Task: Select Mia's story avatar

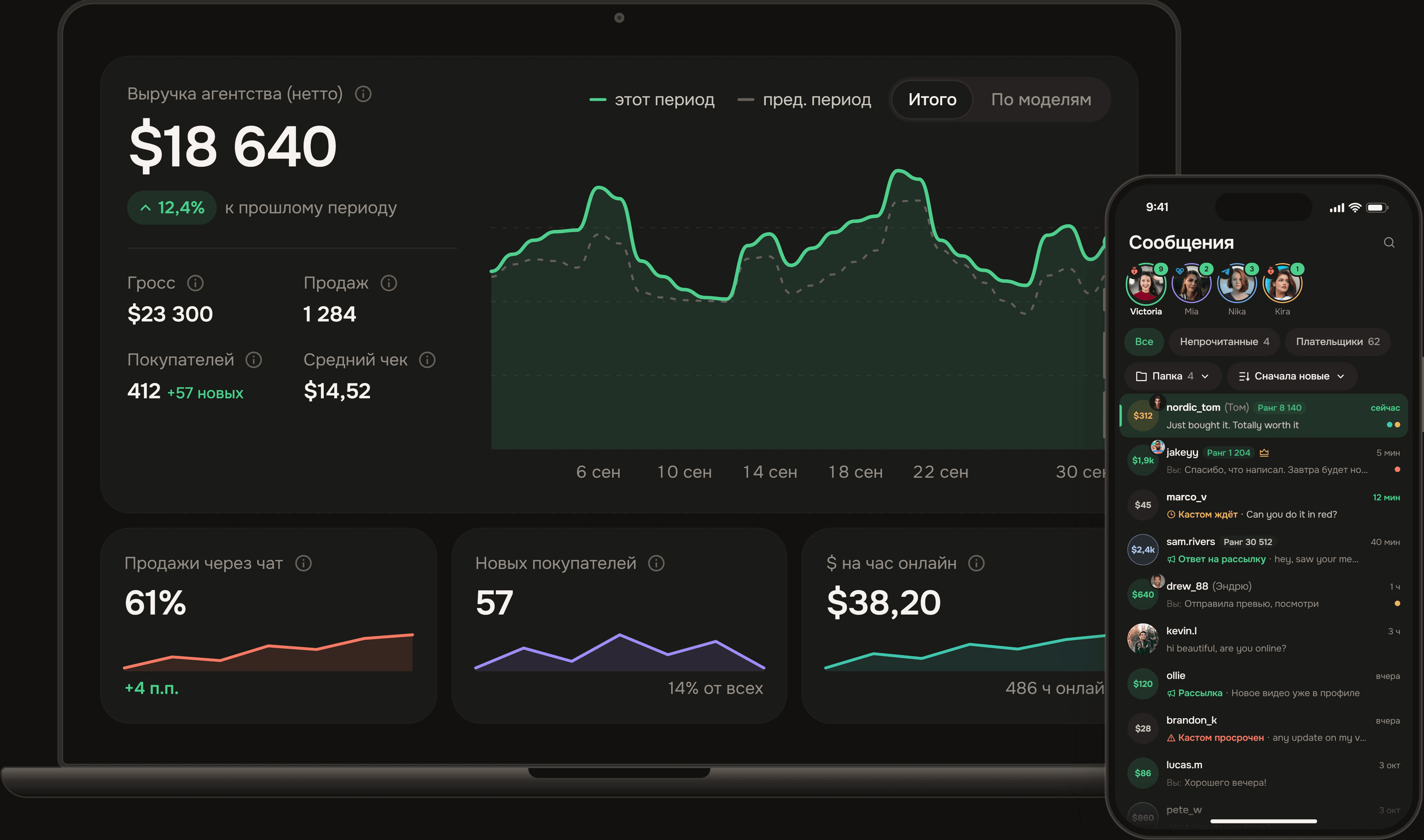Action: (1191, 284)
